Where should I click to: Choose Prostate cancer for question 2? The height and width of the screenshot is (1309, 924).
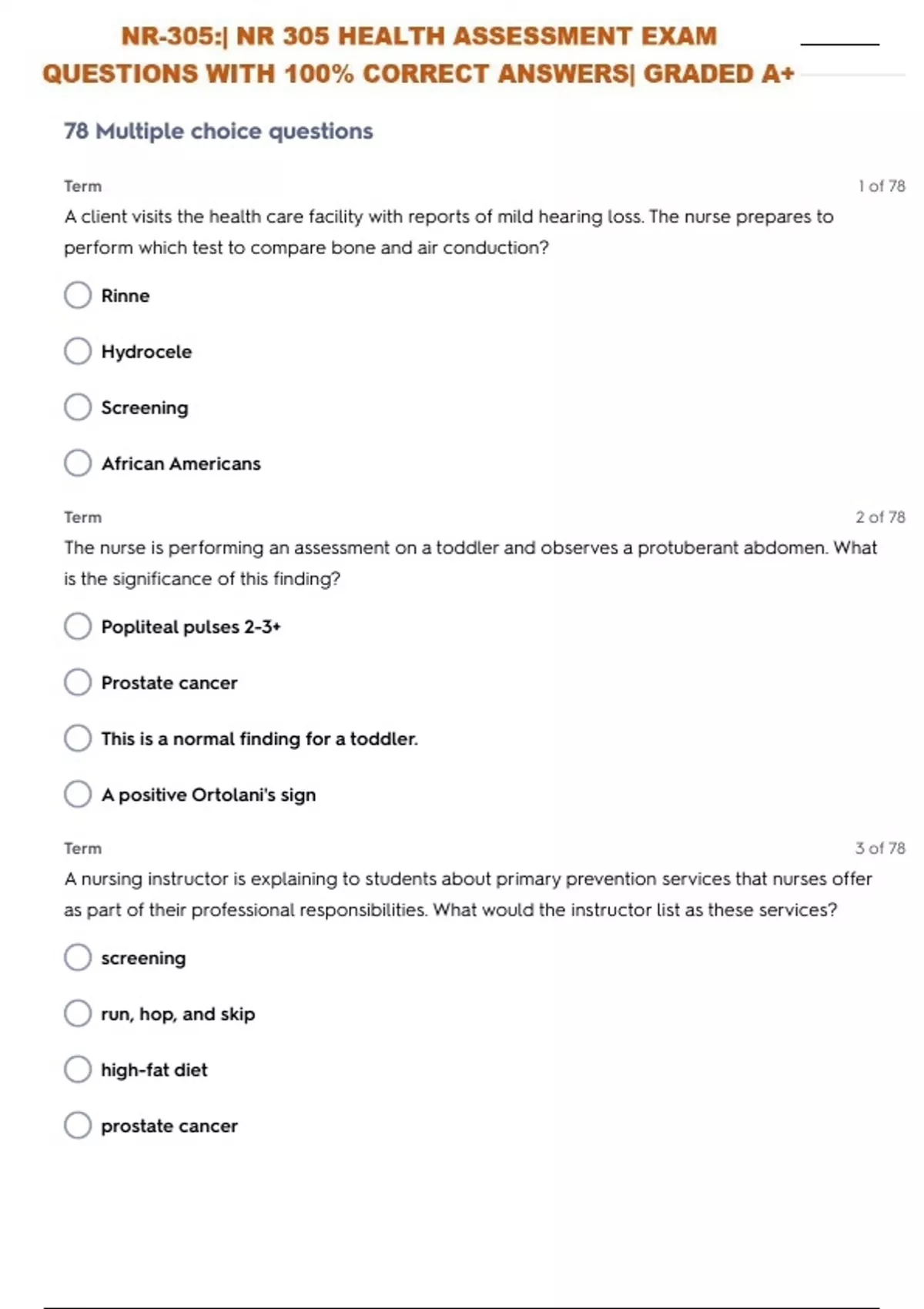[78, 682]
